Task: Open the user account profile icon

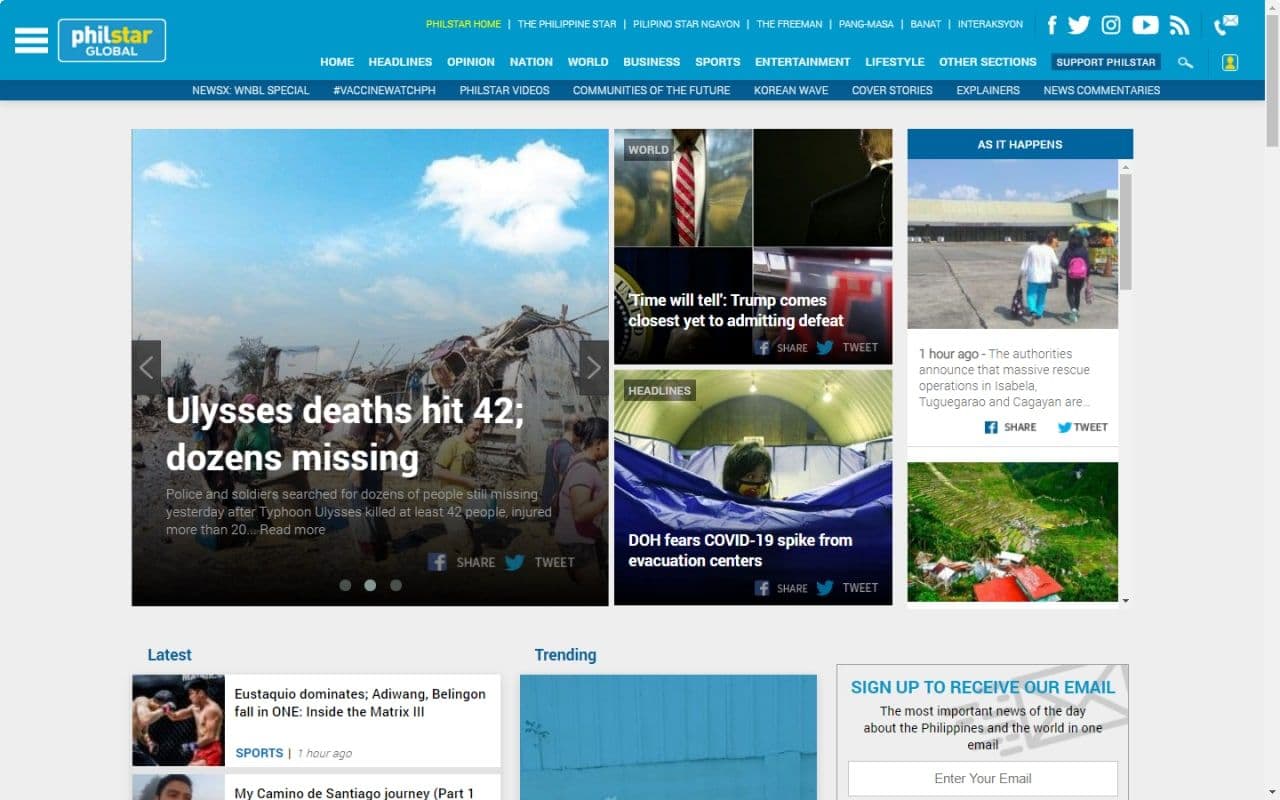Action: (1230, 62)
